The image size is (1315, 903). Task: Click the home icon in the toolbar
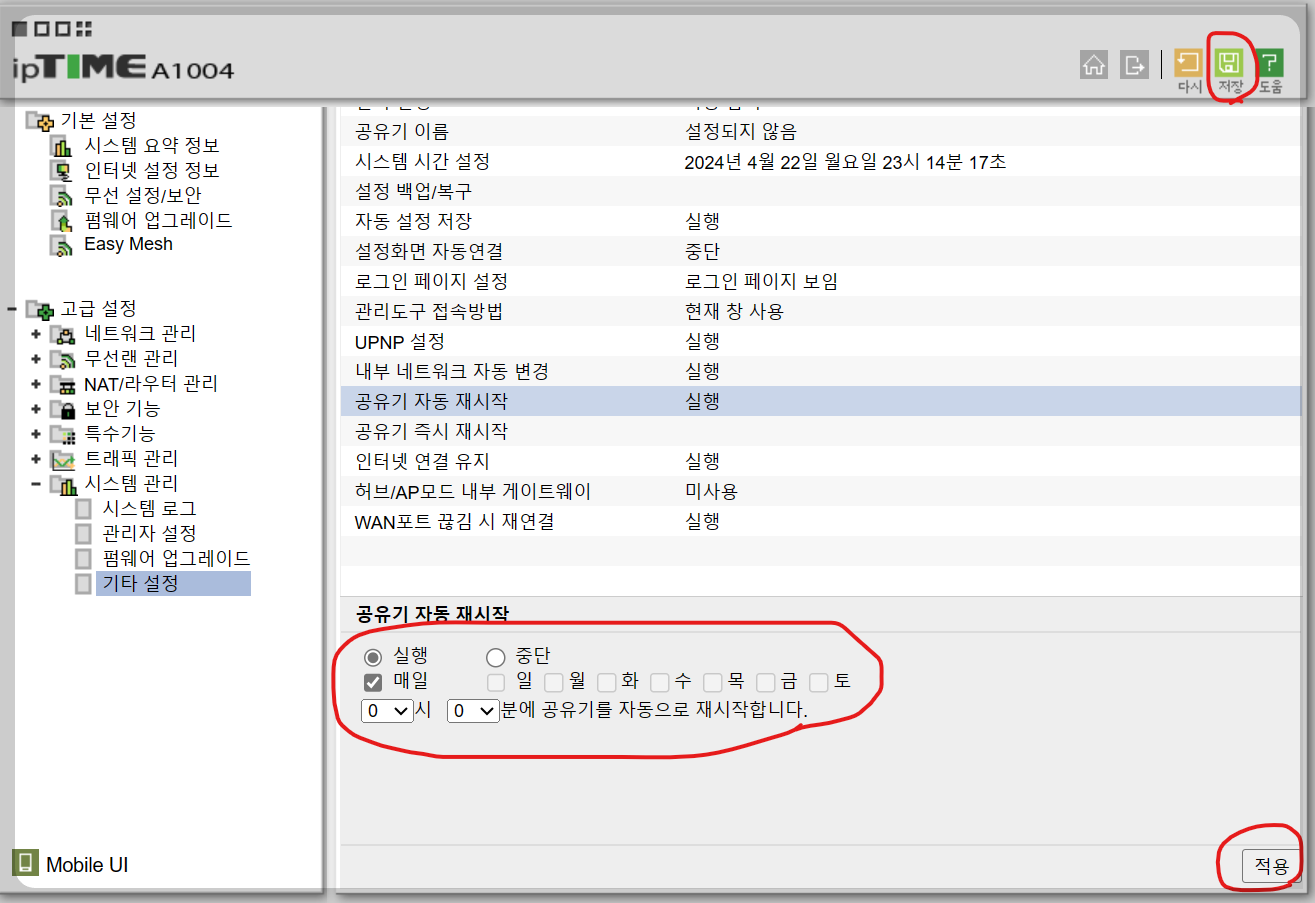coord(1093,64)
